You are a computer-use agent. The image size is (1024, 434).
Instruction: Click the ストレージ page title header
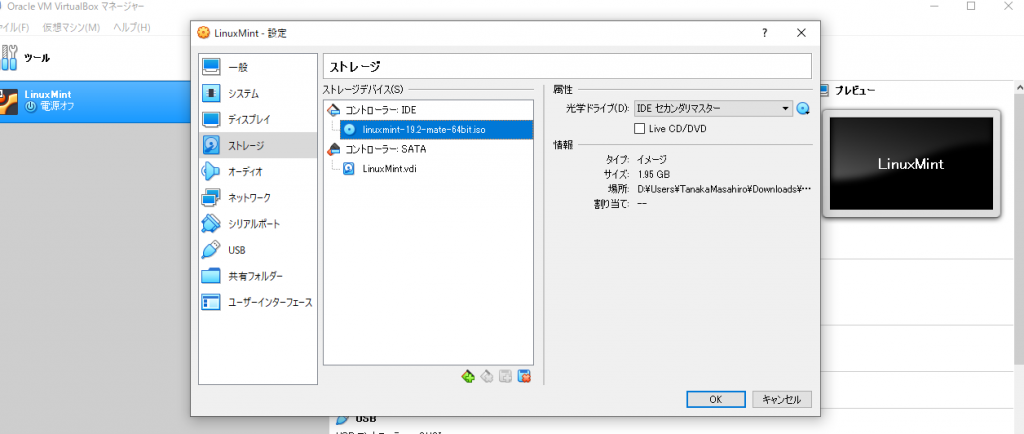(x=567, y=66)
